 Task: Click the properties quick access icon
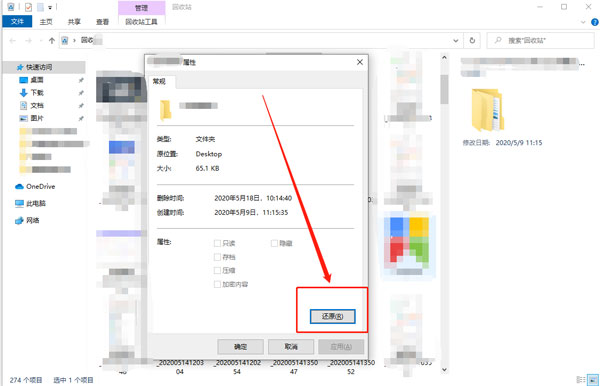(28, 7)
